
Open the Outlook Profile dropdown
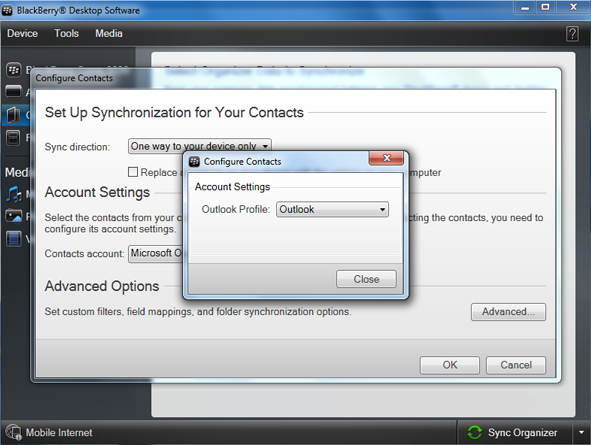tap(332, 210)
